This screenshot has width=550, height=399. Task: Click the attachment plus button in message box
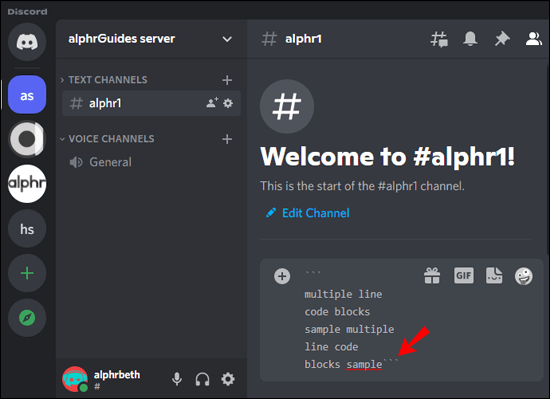[x=282, y=276]
